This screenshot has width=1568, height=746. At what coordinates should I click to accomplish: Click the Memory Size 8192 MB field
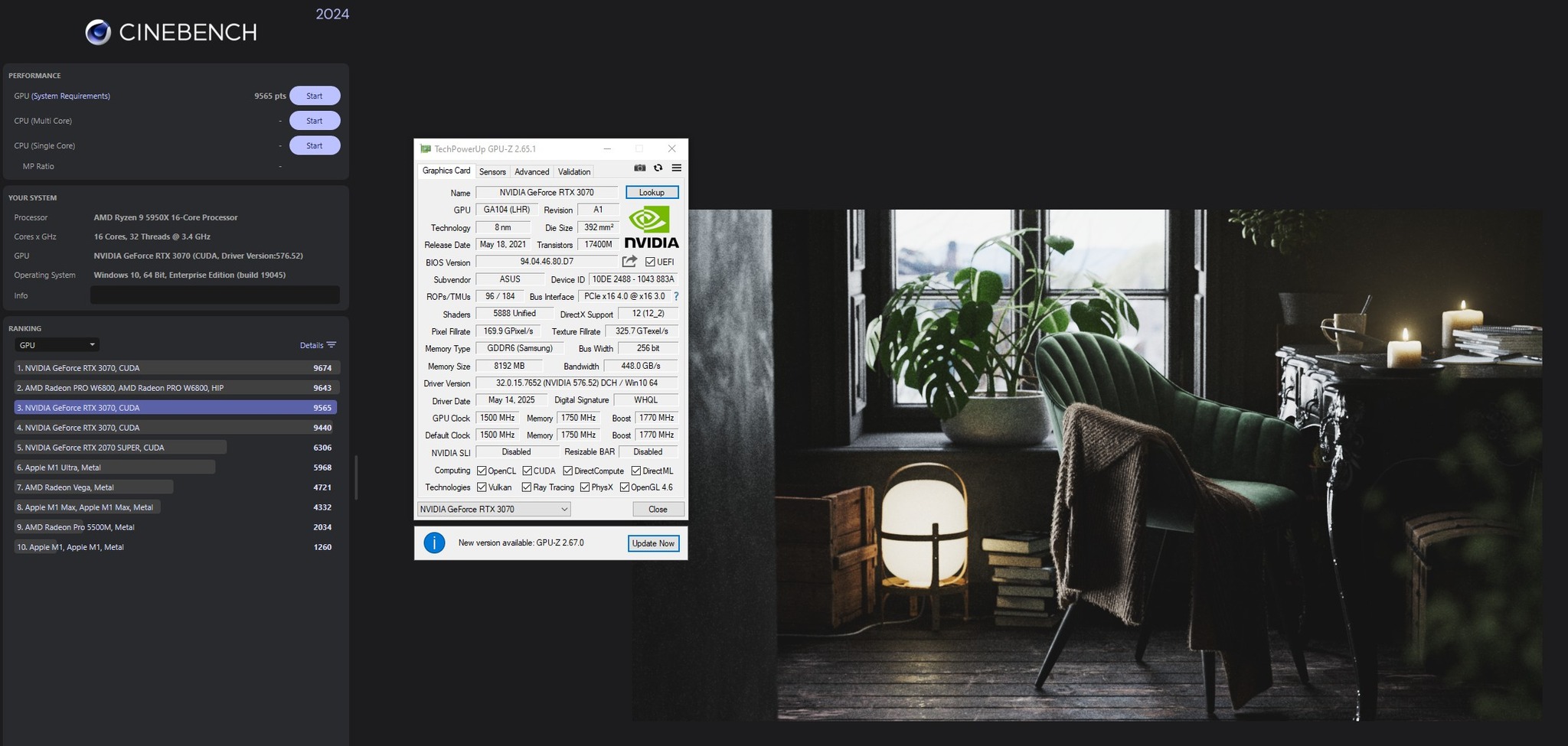click(x=509, y=366)
